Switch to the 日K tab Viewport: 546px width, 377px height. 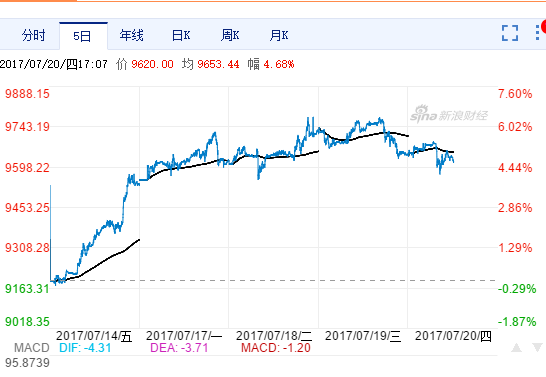click(x=181, y=36)
